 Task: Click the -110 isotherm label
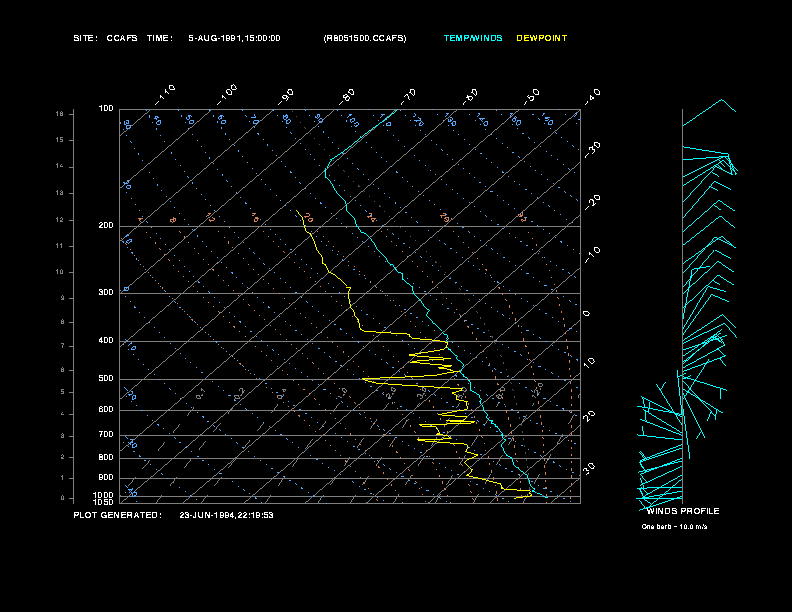coord(165,94)
